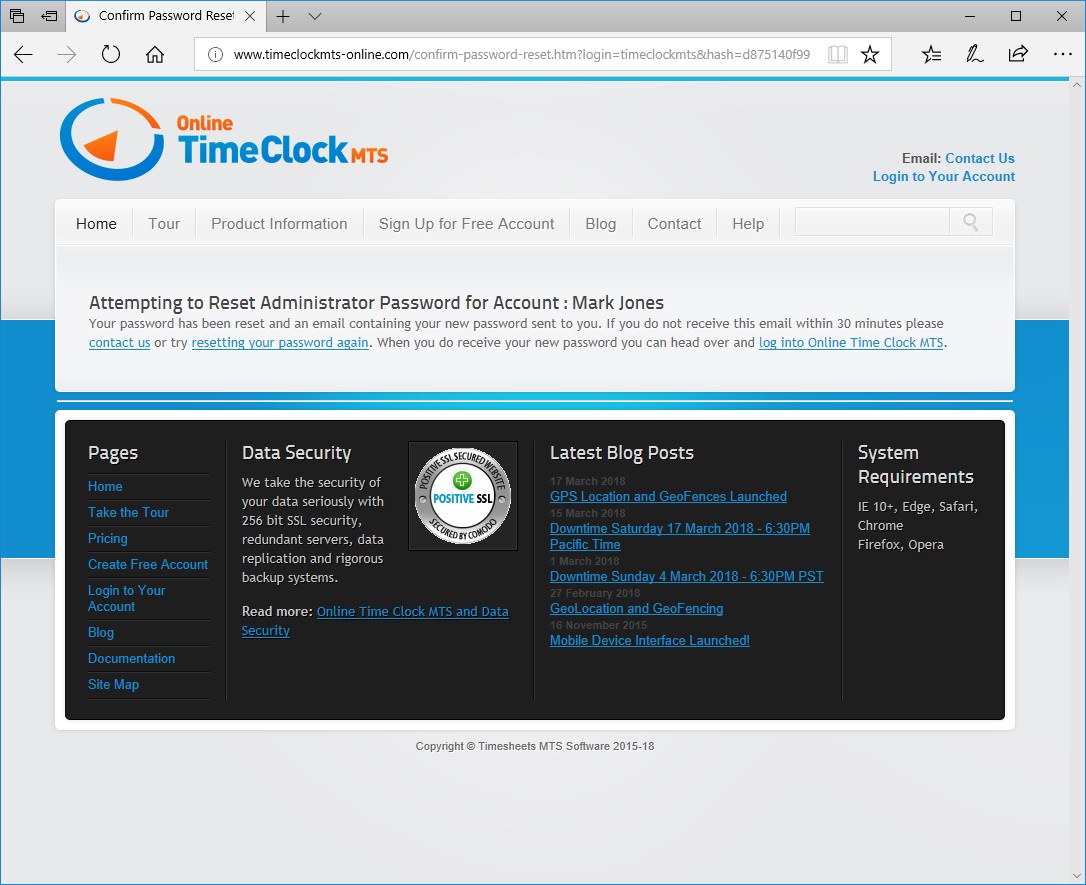Click the site search magnifier icon
1086x885 pixels.
point(970,222)
